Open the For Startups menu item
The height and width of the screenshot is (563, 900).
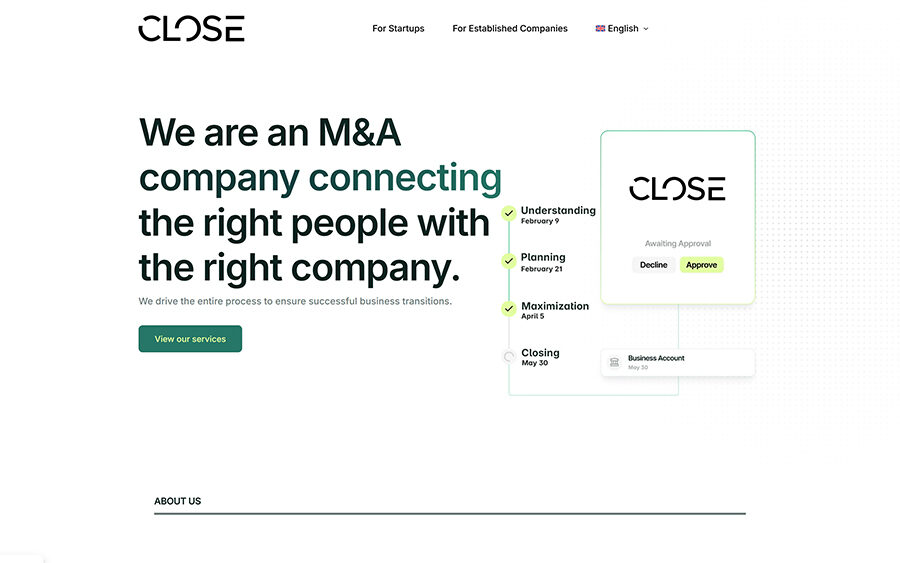click(398, 29)
